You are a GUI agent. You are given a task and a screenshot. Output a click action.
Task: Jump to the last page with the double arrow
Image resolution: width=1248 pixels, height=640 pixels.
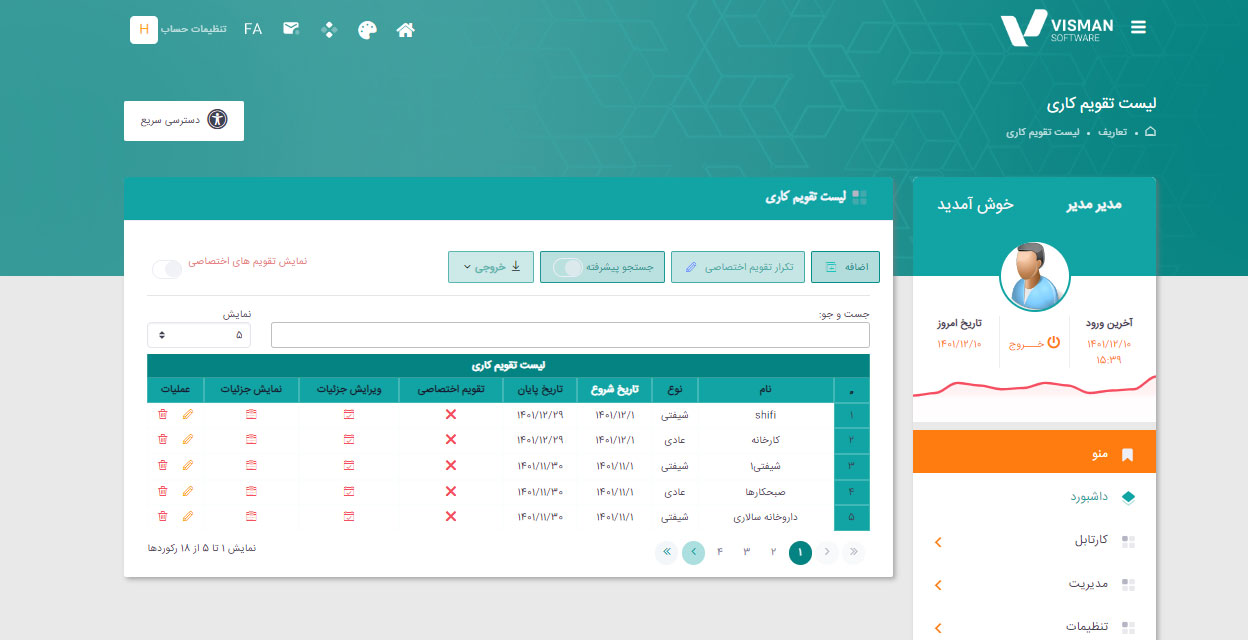point(666,552)
